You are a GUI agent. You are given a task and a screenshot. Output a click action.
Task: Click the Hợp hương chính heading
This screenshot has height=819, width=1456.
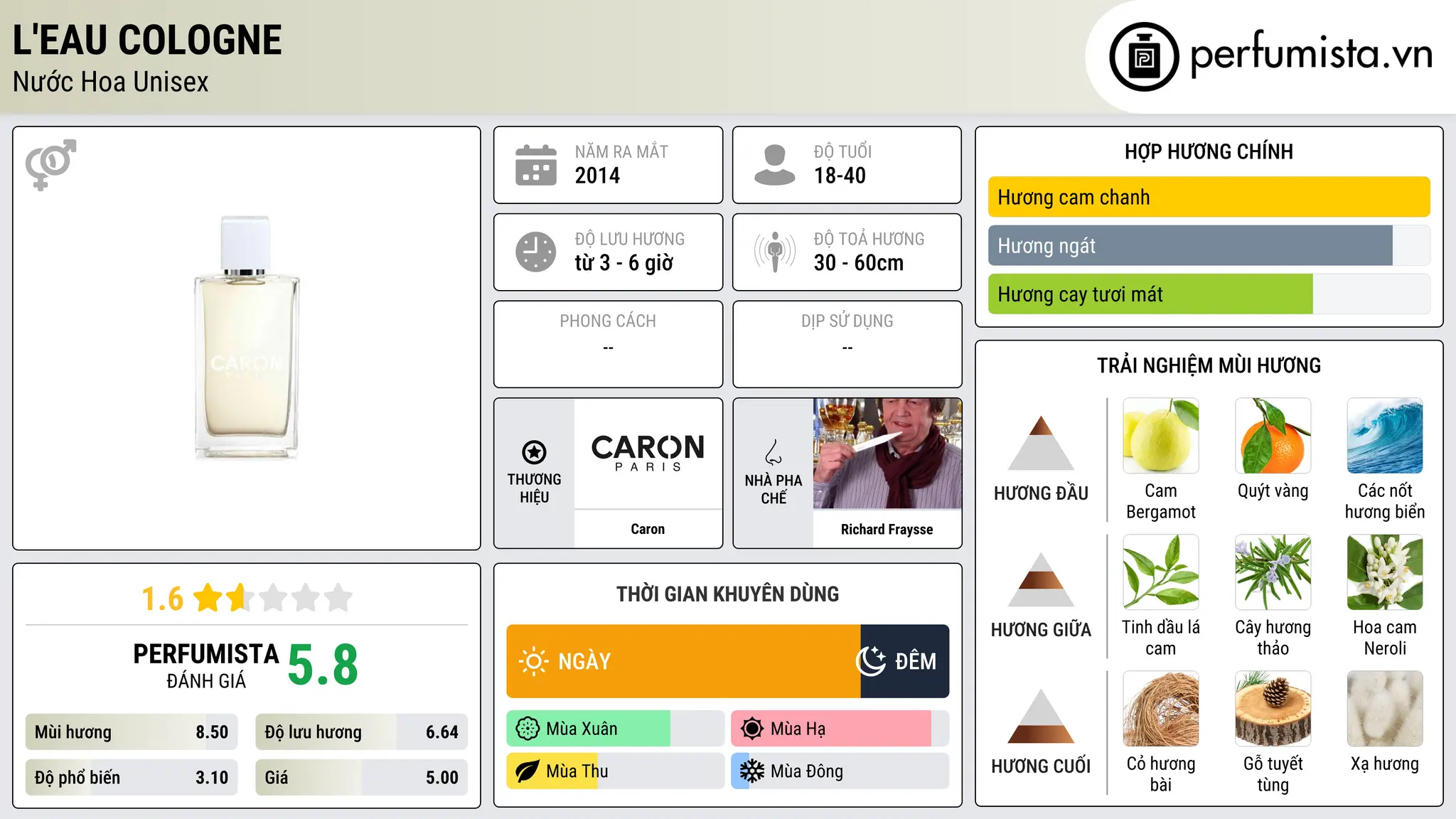click(1209, 151)
